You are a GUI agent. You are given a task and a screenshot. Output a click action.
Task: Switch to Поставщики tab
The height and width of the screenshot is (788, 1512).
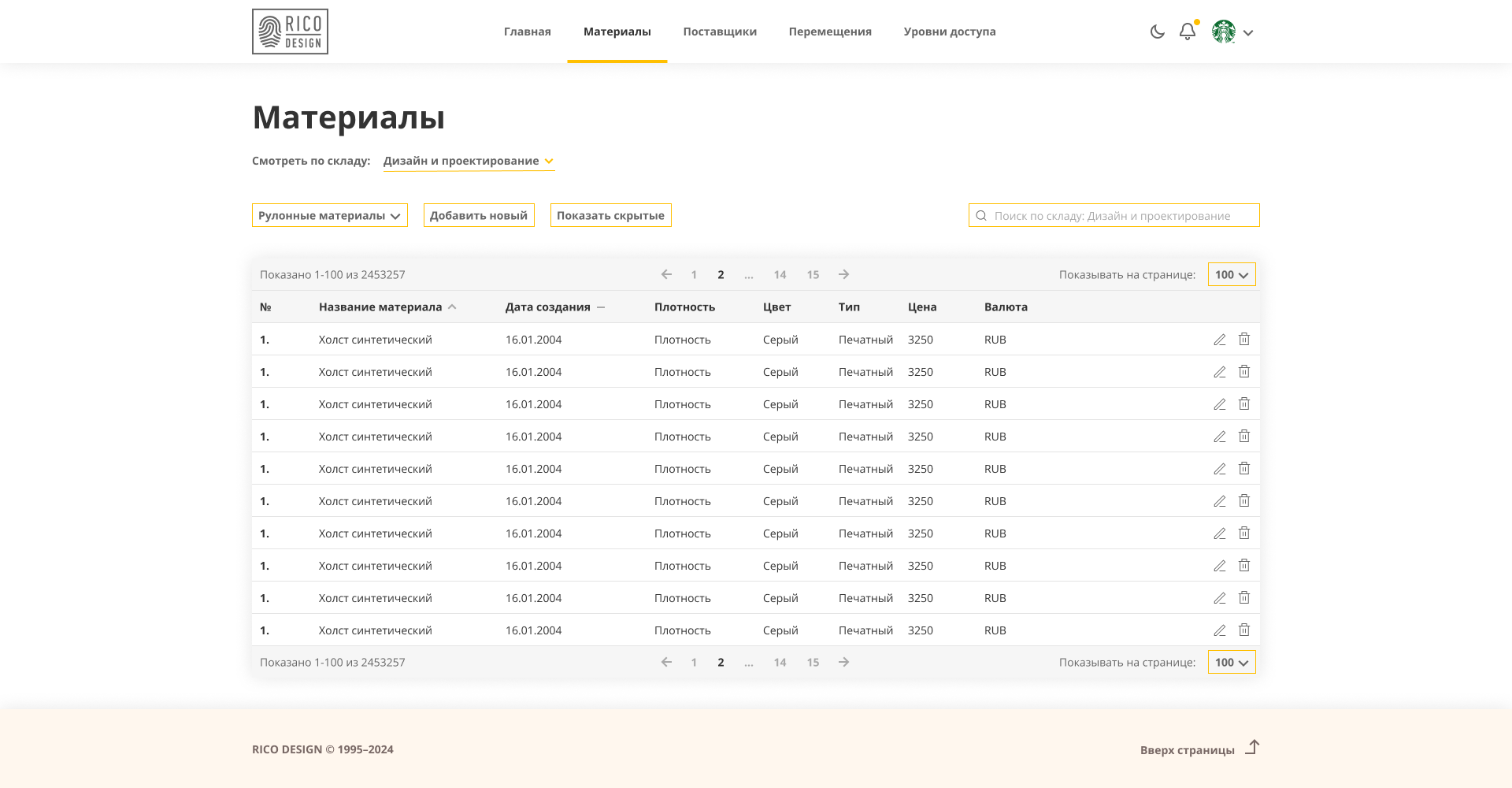coord(720,32)
